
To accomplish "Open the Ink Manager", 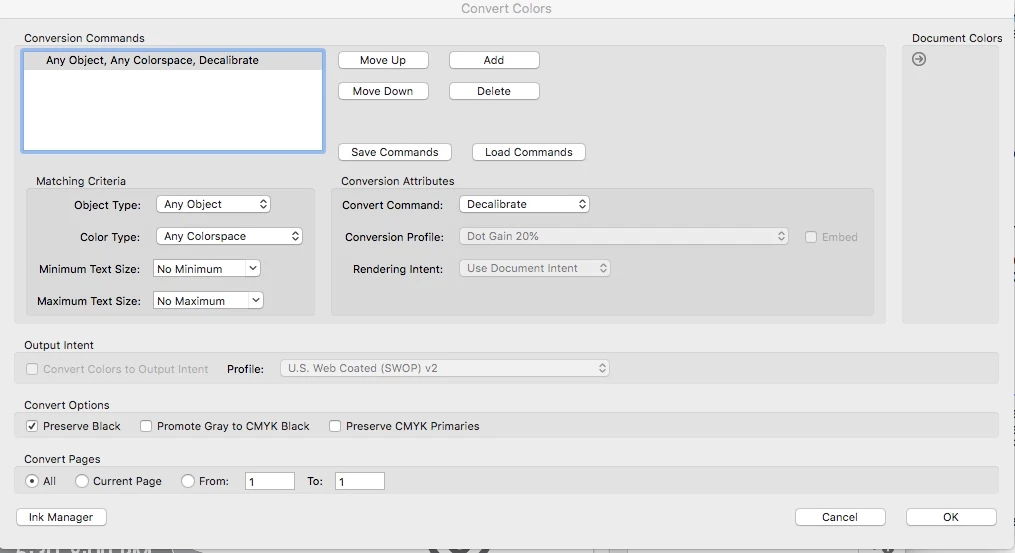I will click(x=61, y=517).
